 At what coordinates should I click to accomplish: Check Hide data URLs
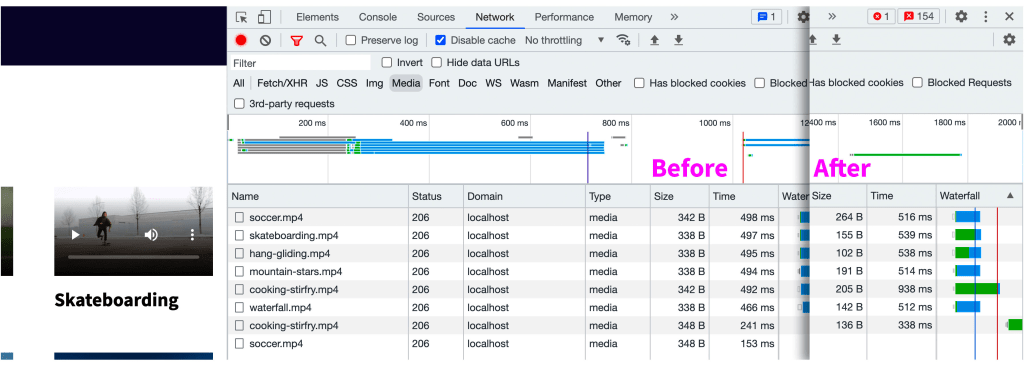pyautogui.click(x=436, y=63)
